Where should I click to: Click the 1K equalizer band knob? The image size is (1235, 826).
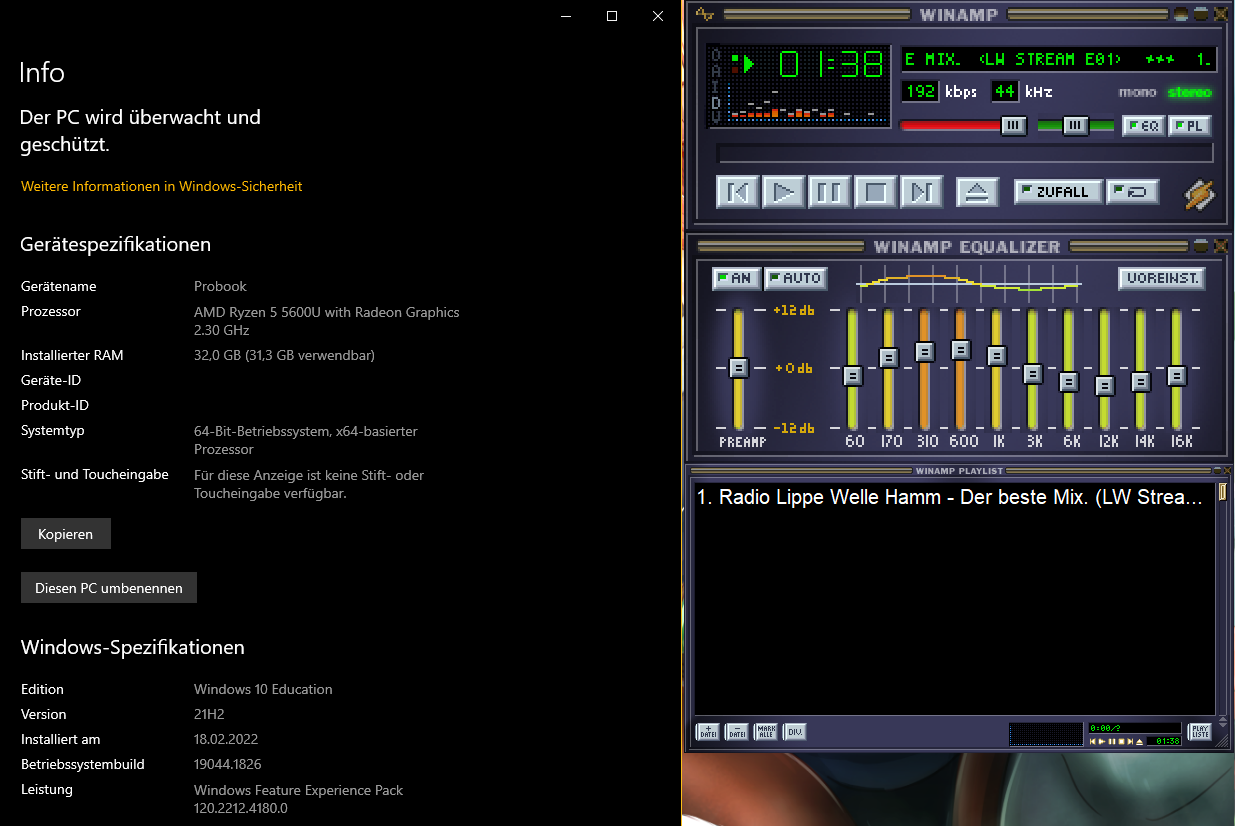point(997,356)
